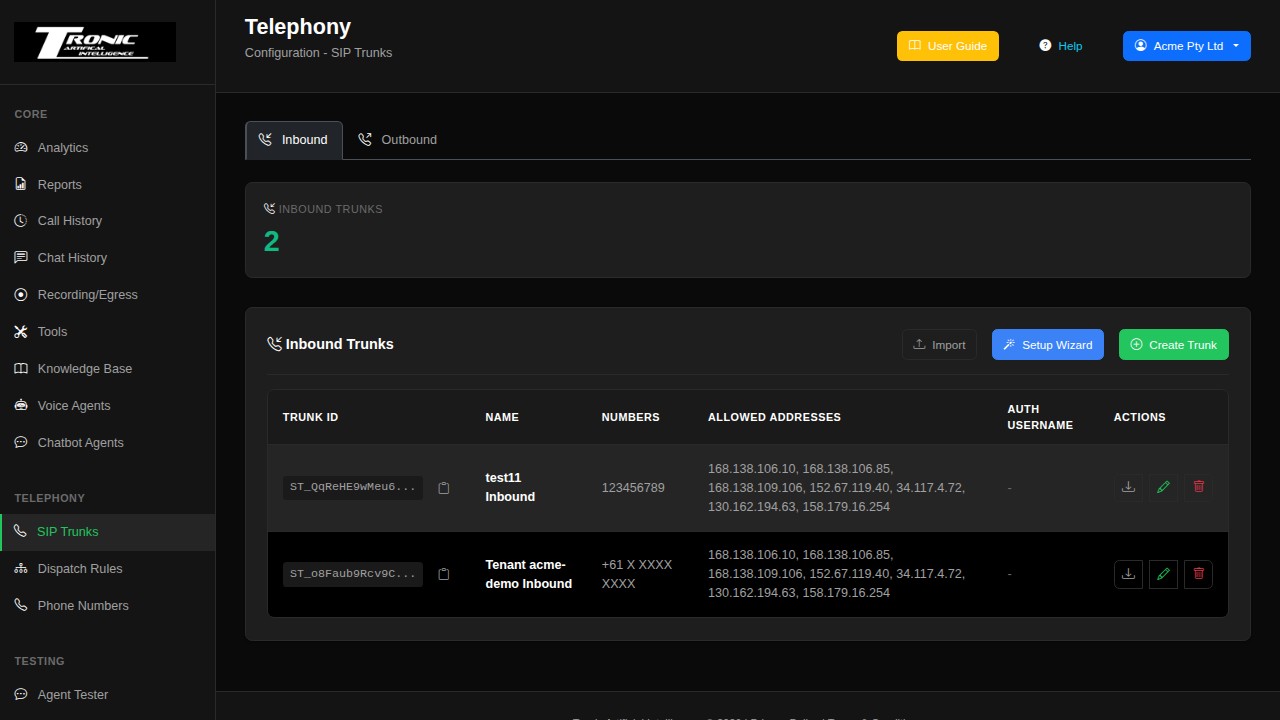Click the Trunk ID column header

coord(310,417)
